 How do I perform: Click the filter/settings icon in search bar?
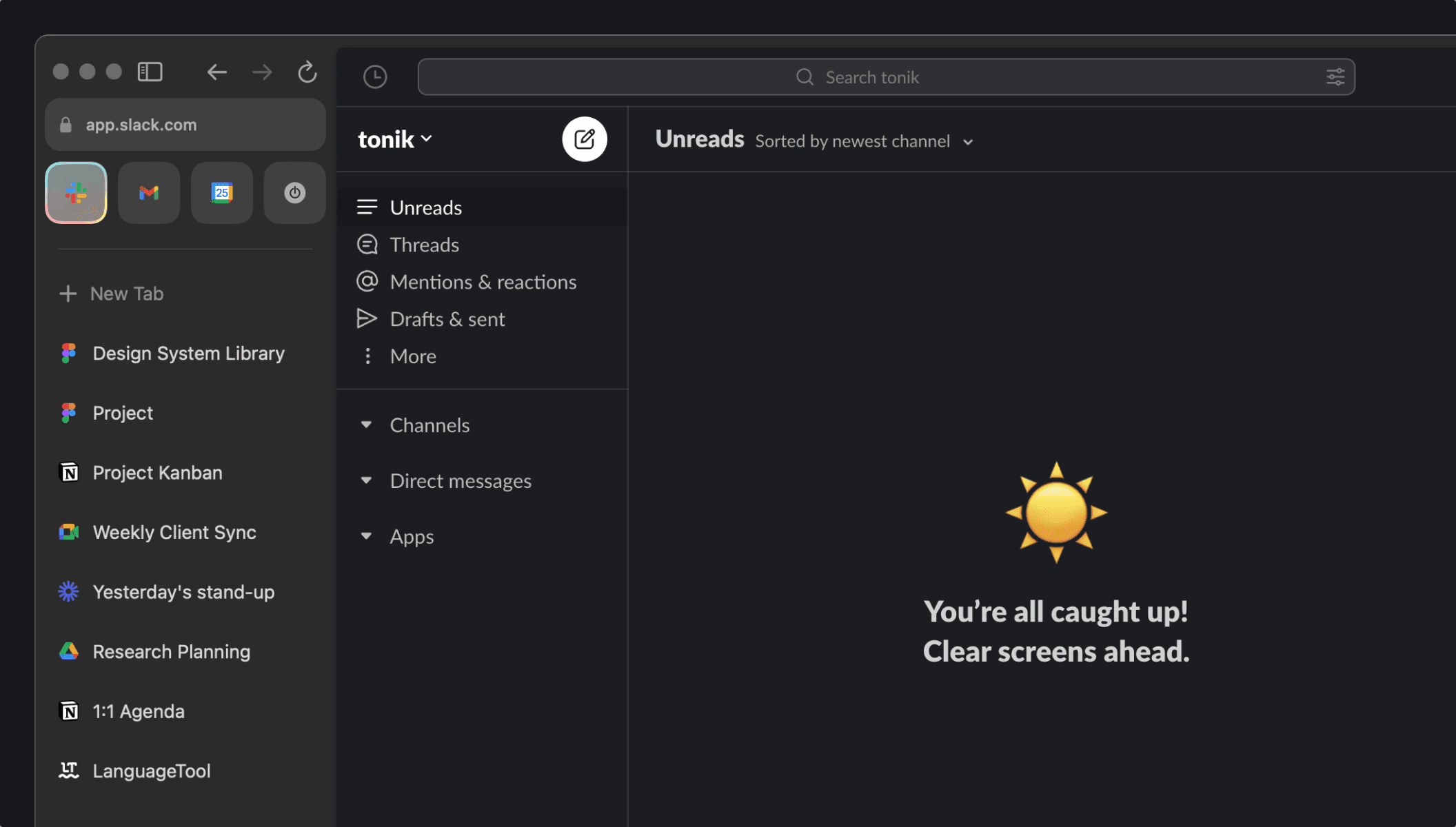[x=1335, y=76]
